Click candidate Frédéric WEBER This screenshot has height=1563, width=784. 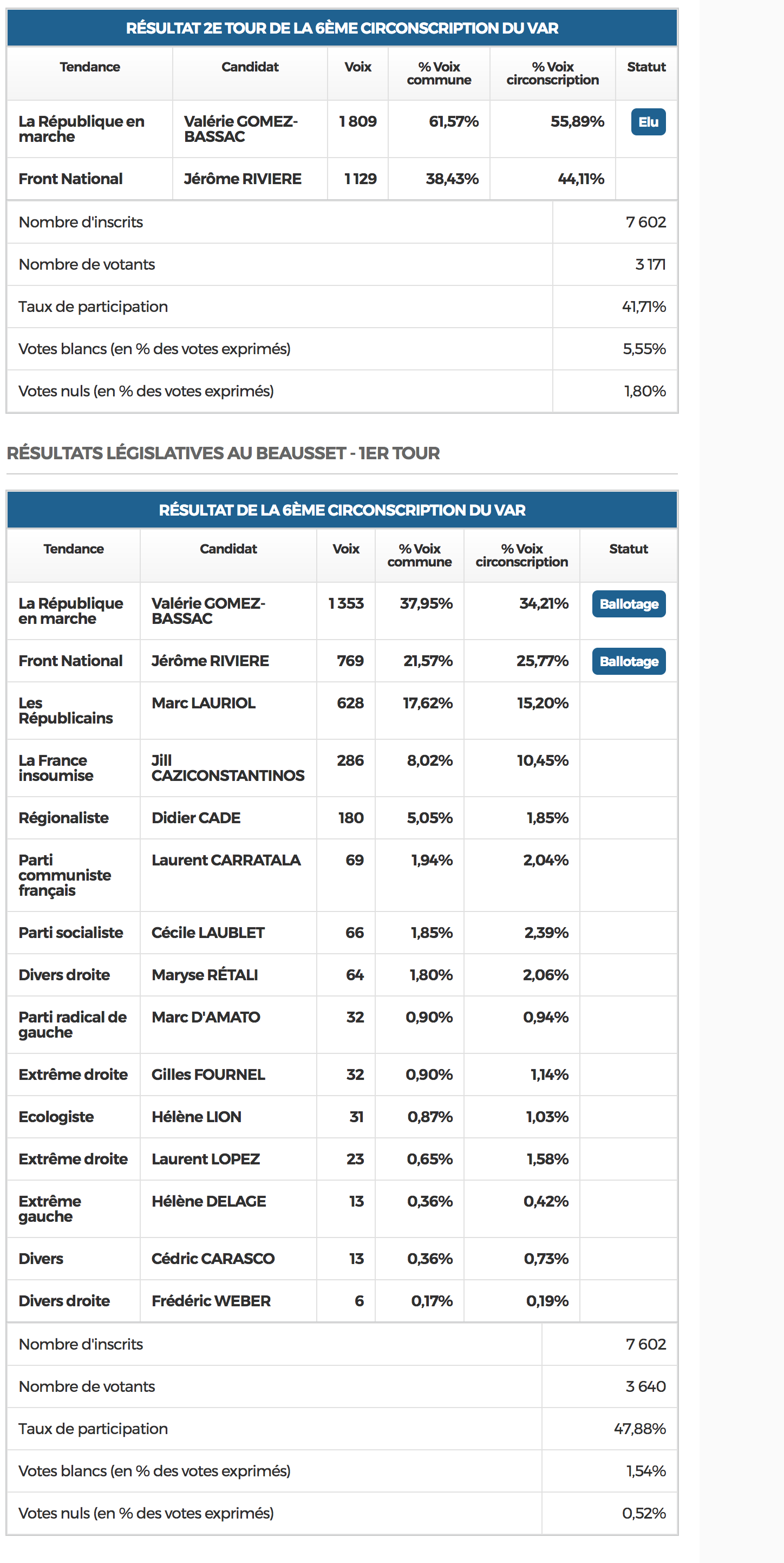(x=211, y=1300)
